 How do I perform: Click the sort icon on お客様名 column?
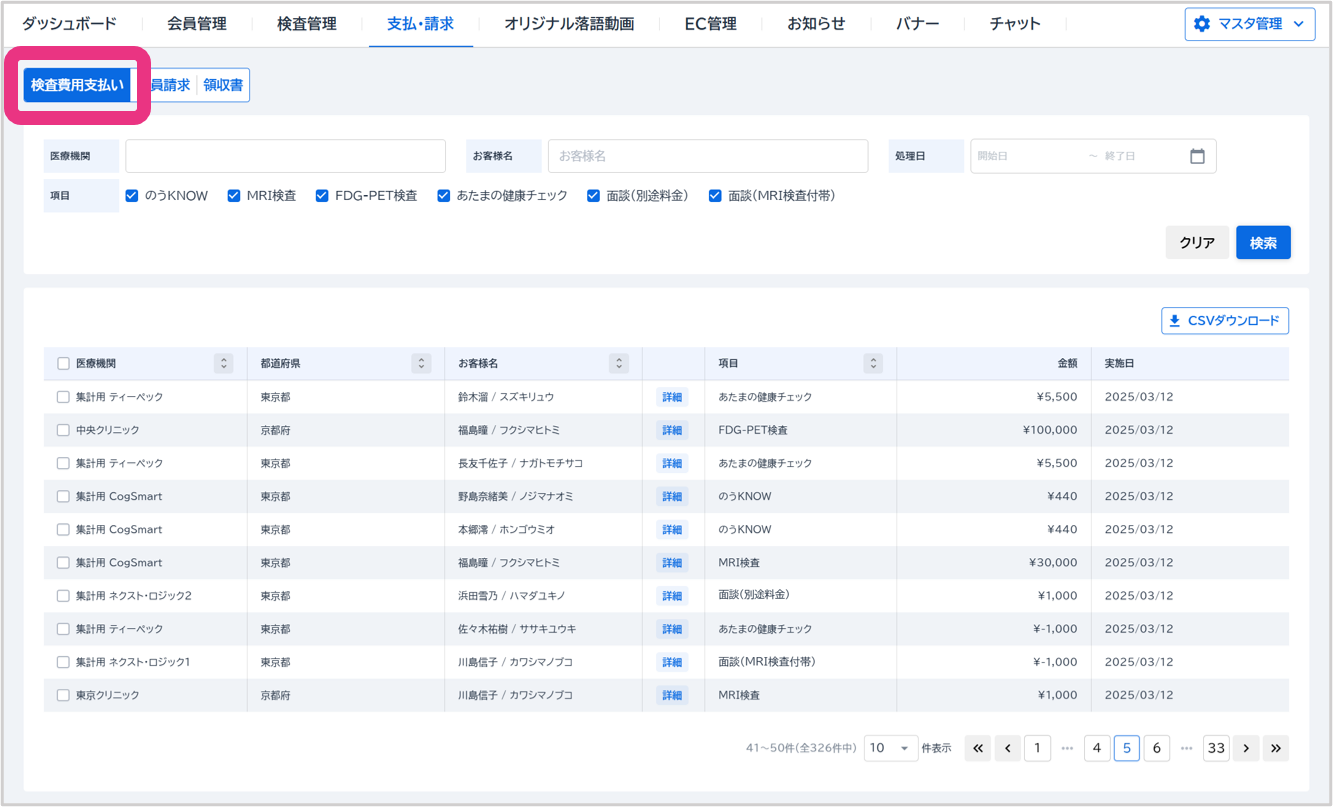(619, 364)
